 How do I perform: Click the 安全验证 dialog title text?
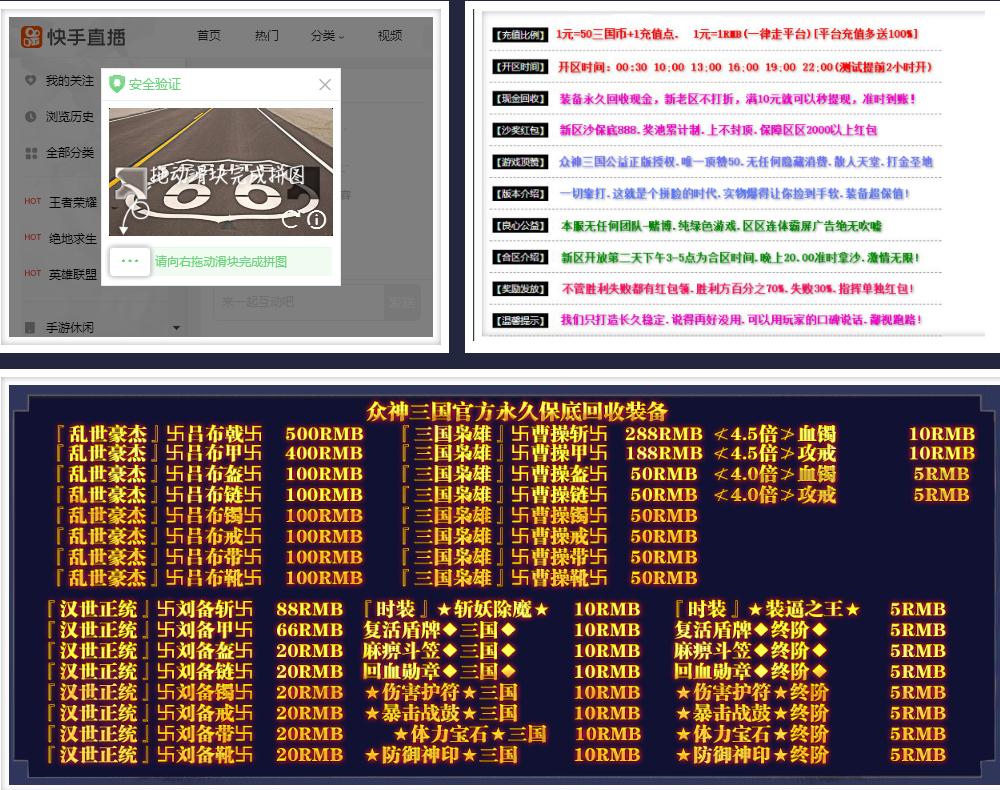point(155,84)
